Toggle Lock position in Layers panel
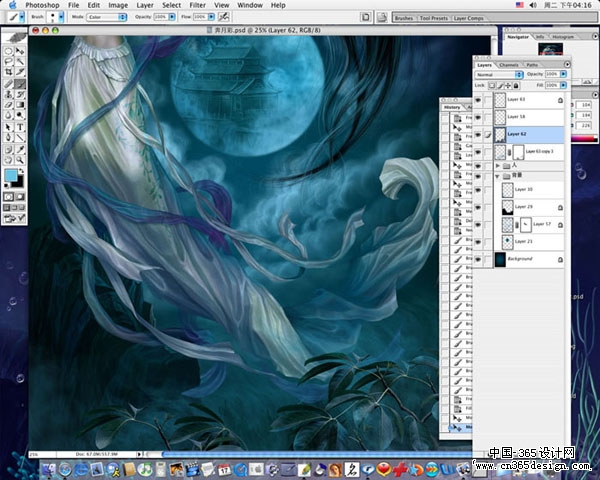This screenshot has height=480, width=600. 508,85
